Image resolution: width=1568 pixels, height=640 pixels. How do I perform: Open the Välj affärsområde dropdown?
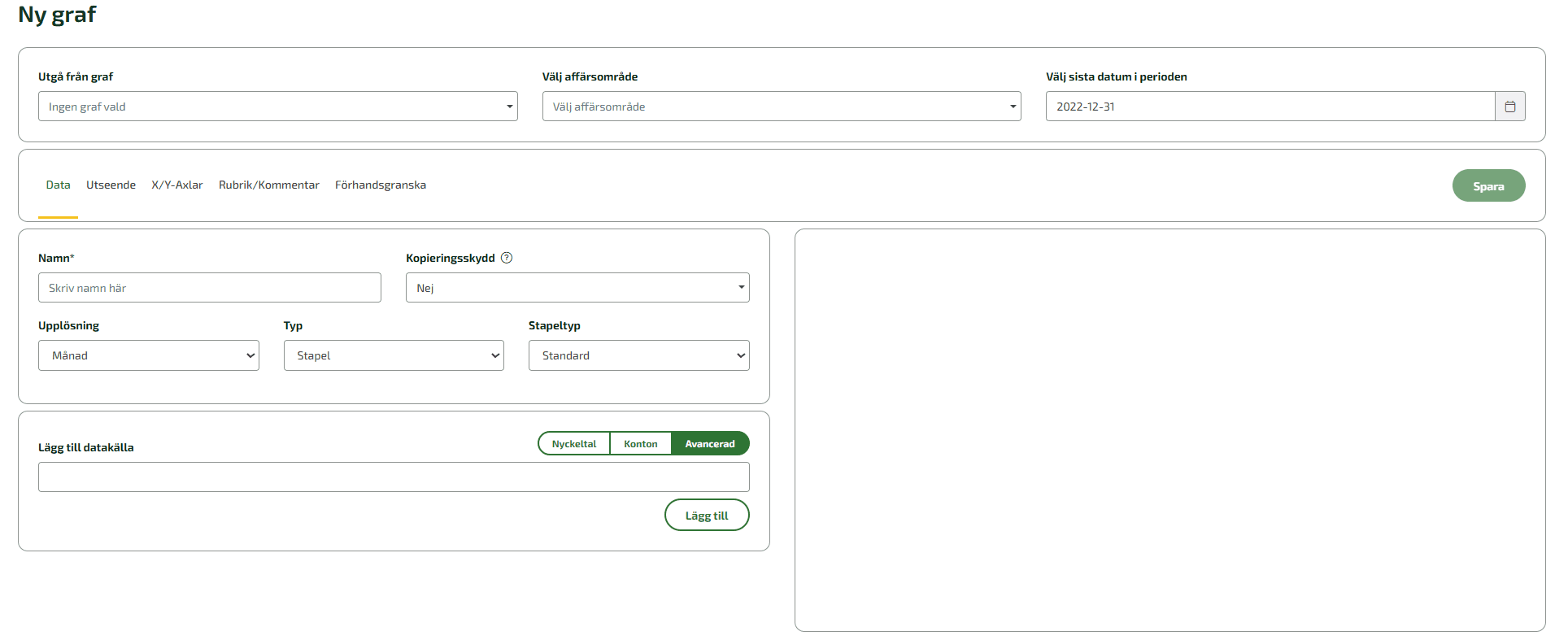pyautogui.click(x=782, y=107)
